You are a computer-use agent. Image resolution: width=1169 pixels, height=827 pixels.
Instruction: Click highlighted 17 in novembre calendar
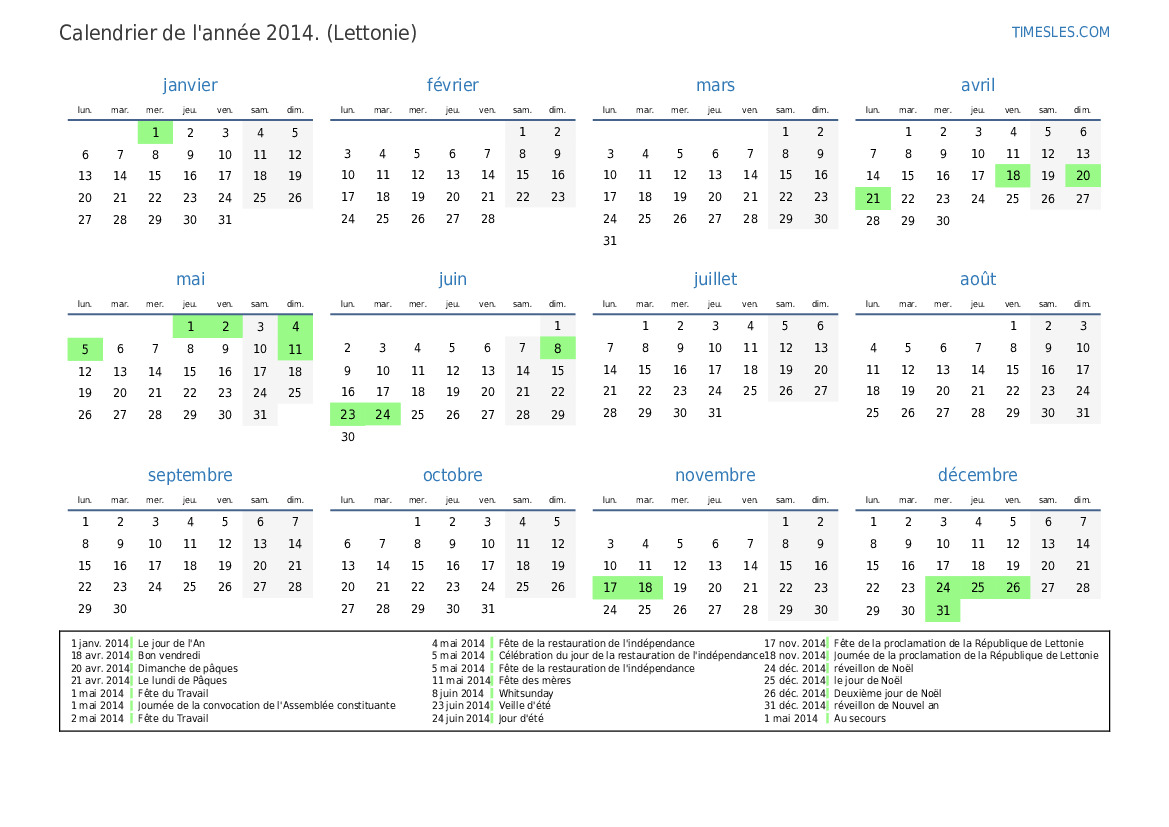[610, 588]
